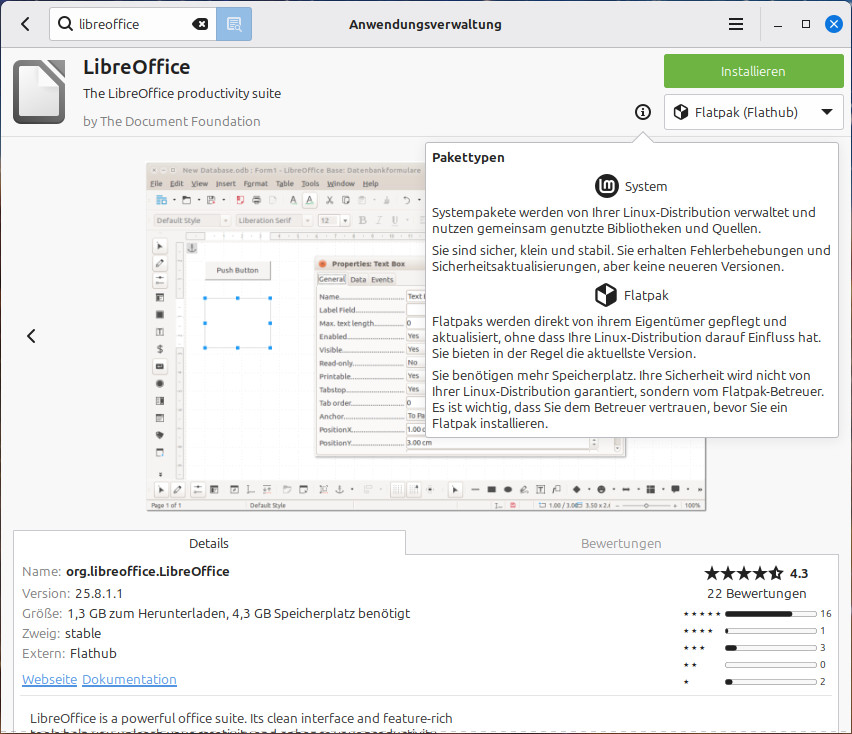
Task: Show the previous screenshot with left arrow
Action: click(x=31, y=336)
